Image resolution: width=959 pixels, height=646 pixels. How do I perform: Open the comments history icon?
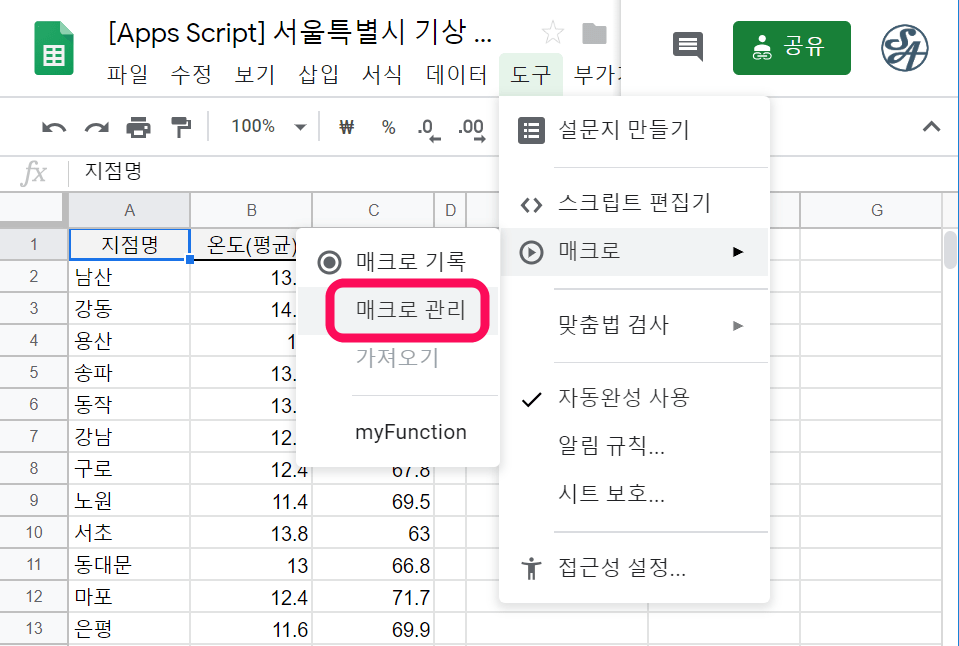(x=688, y=47)
